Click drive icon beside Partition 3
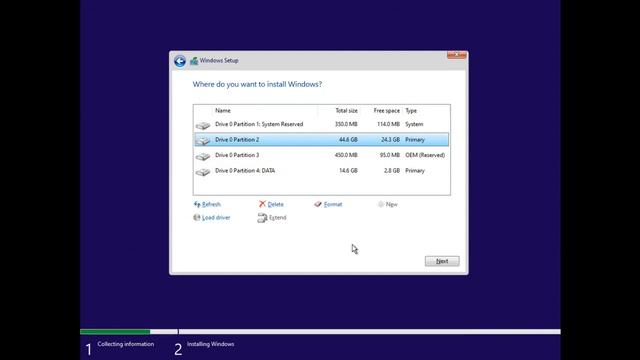 (x=203, y=156)
